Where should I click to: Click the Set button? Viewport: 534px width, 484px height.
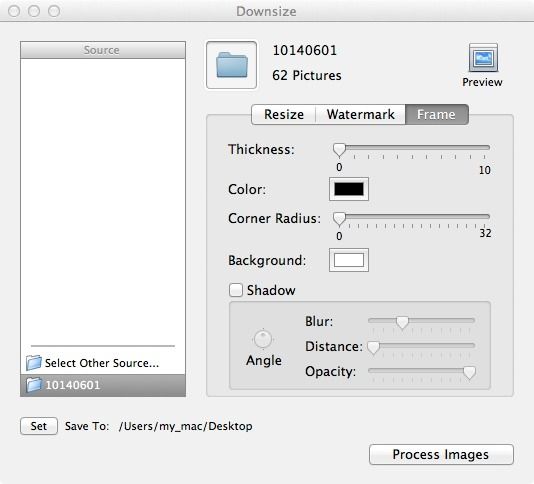pos(39,426)
